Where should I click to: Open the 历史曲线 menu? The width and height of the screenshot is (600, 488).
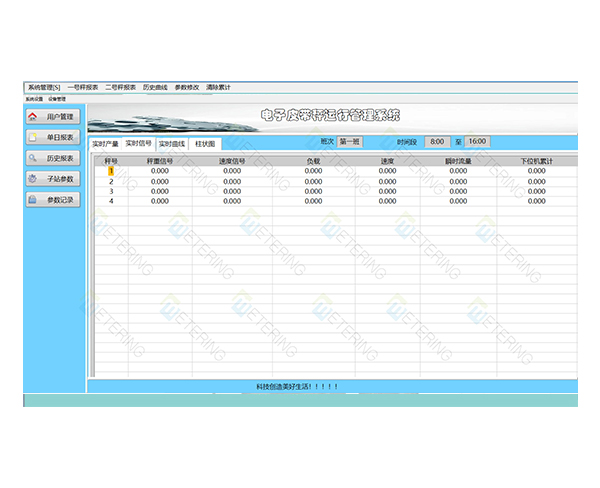point(155,87)
